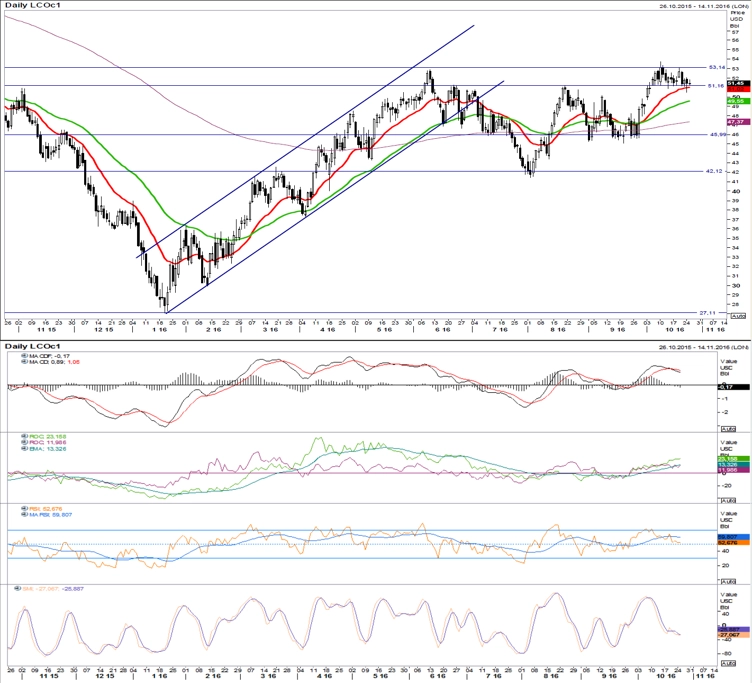Click the 53.14 horizontal level label
Viewport: 752px width, 683px height.
point(717,67)
